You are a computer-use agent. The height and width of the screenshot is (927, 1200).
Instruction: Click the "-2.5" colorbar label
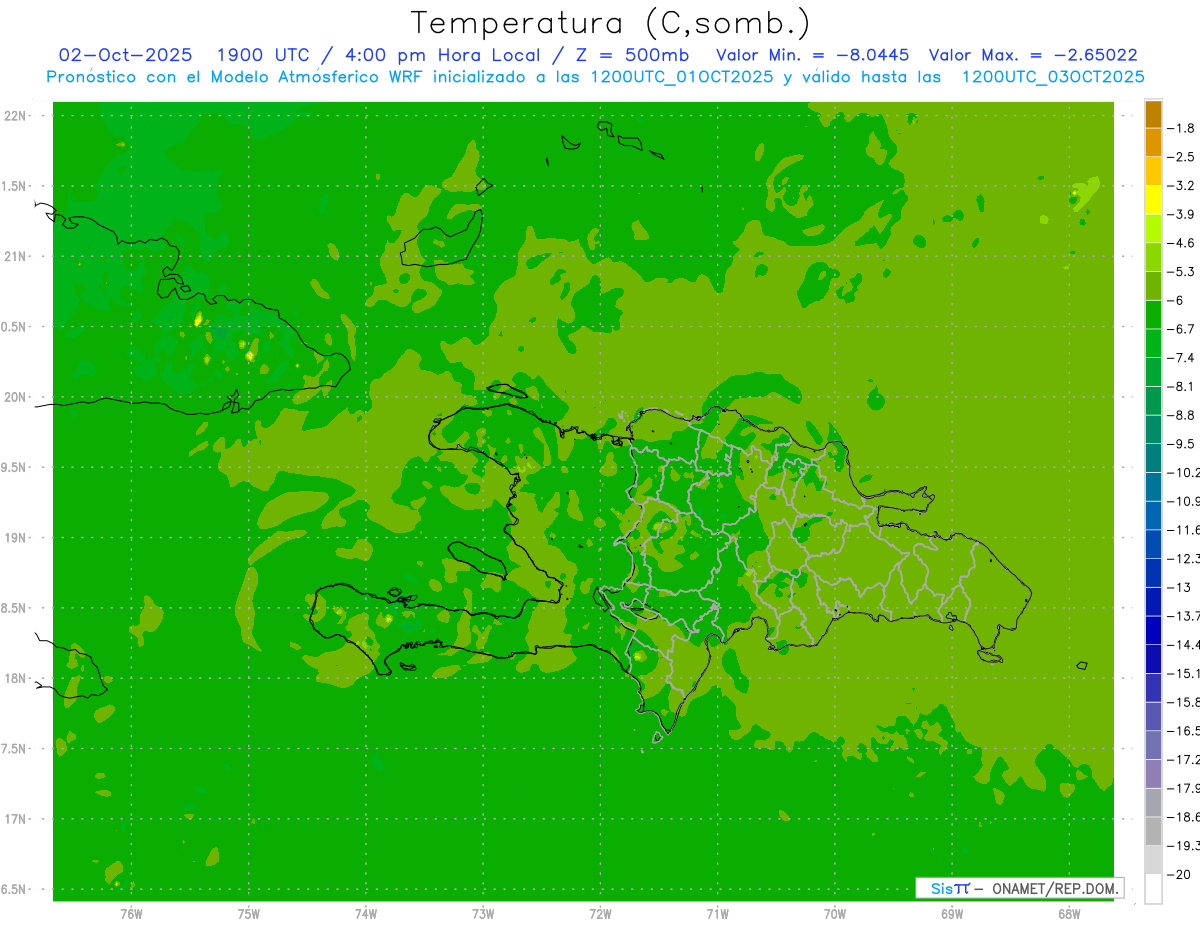pos(1181,157)
